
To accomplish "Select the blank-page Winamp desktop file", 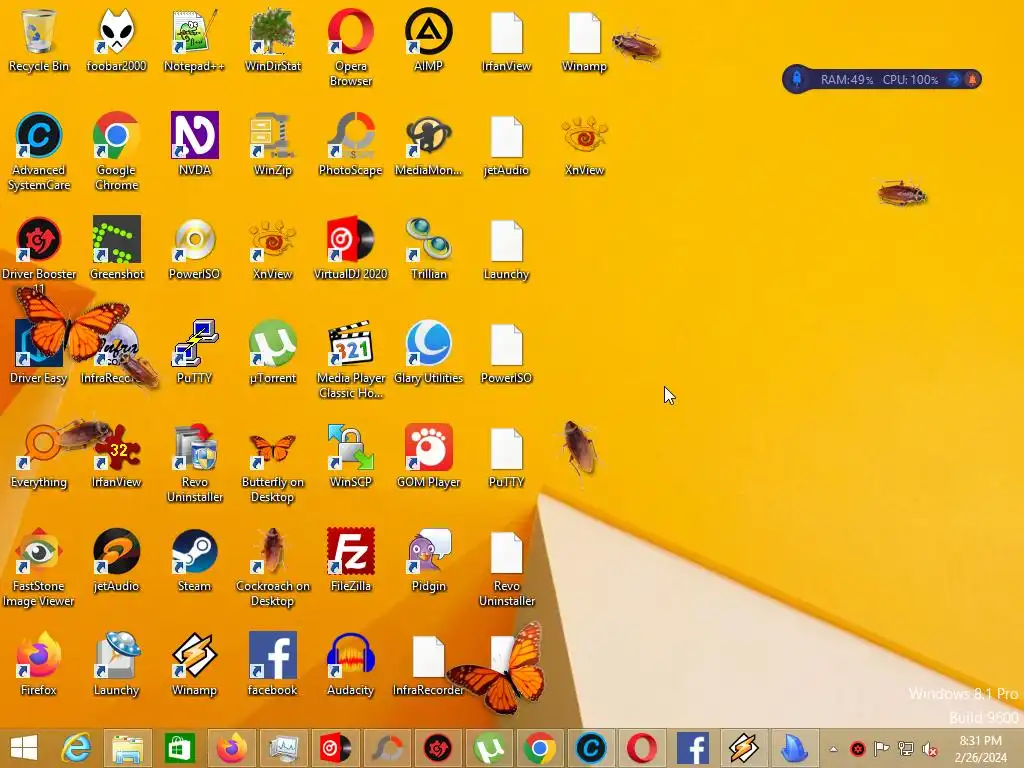I will [x=584, y=40].
